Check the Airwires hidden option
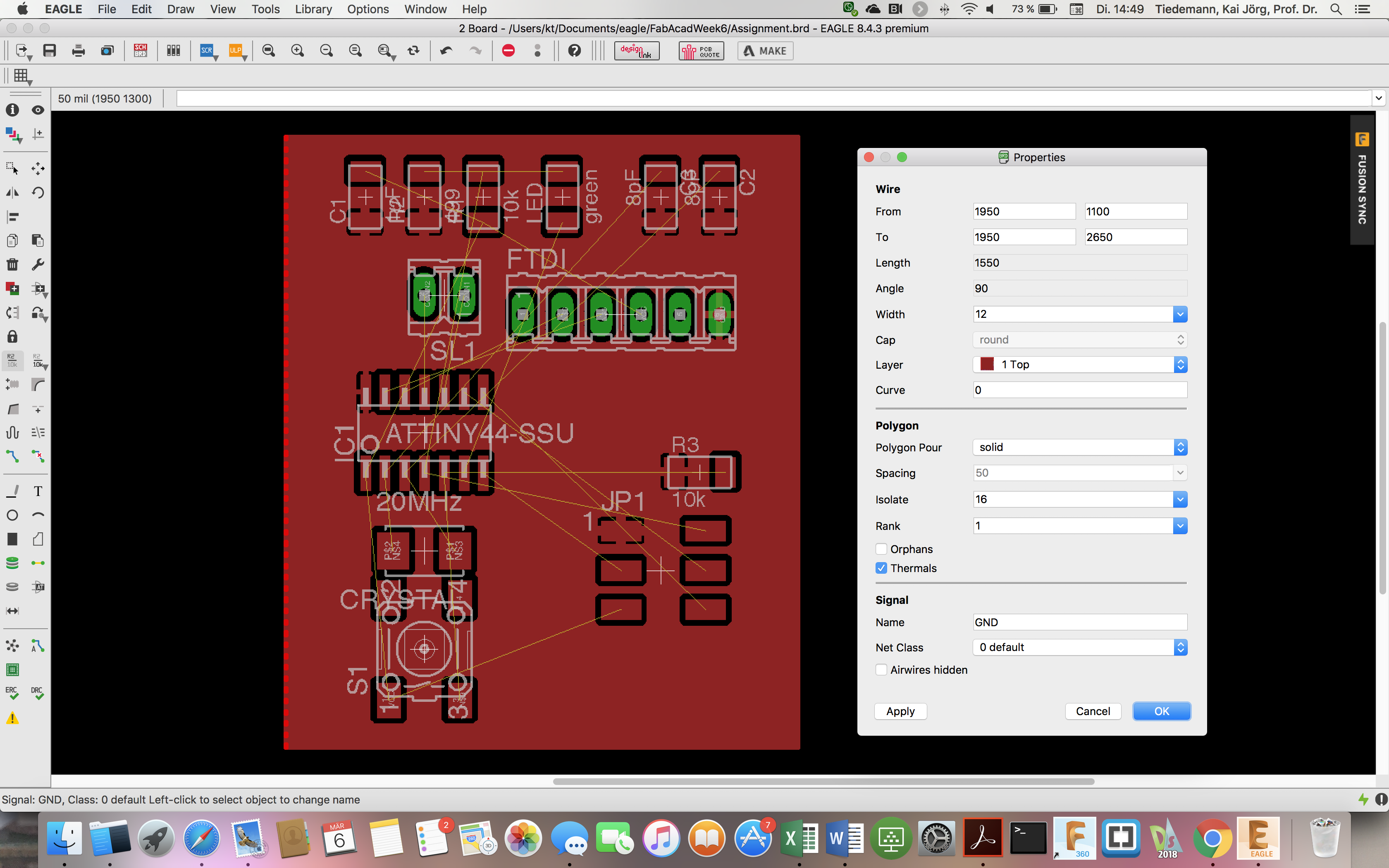The image size is (1389, 868). [x=882, y=670]
